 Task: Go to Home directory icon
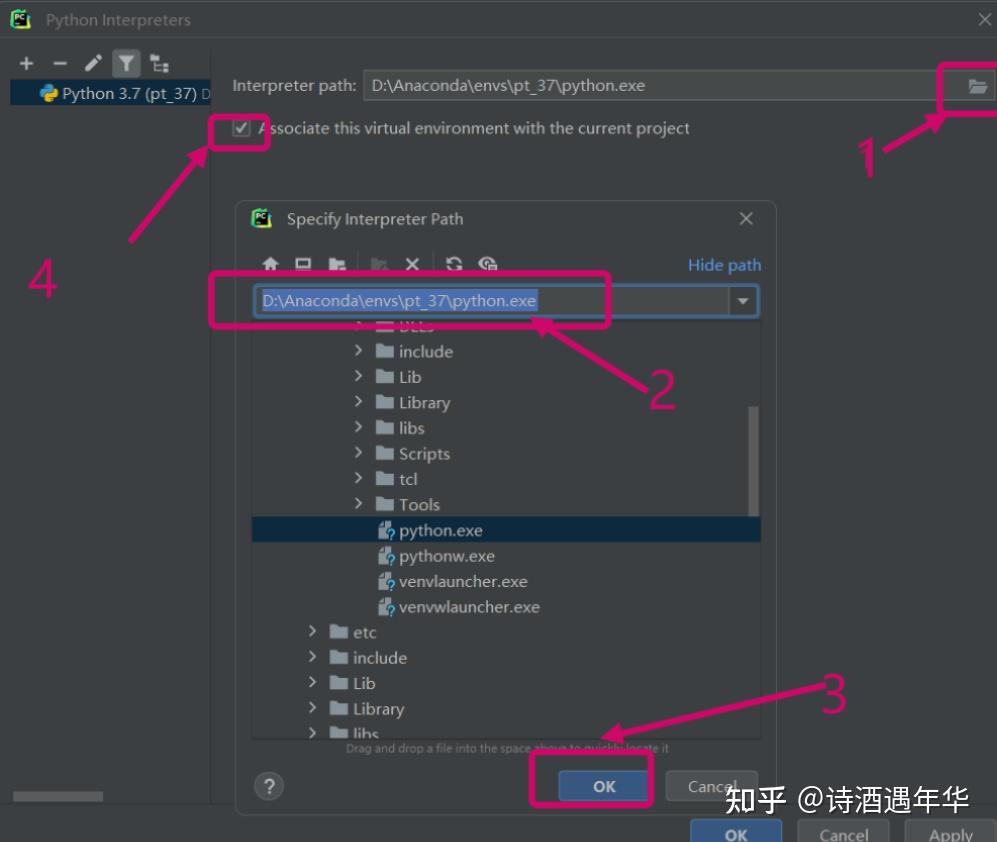(270, 264)
